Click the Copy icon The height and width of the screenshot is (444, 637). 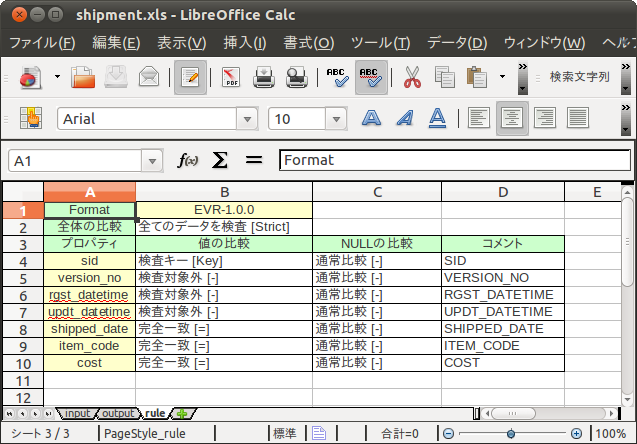click(444, 77)
